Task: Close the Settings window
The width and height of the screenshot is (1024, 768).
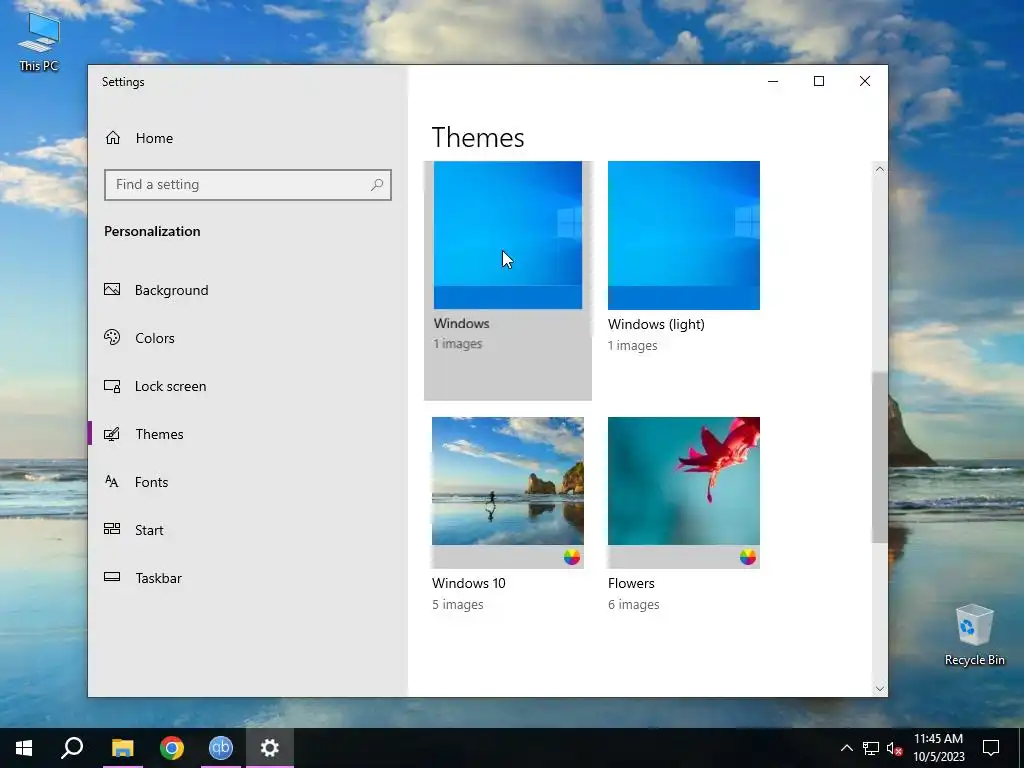Action: point(865,81)
